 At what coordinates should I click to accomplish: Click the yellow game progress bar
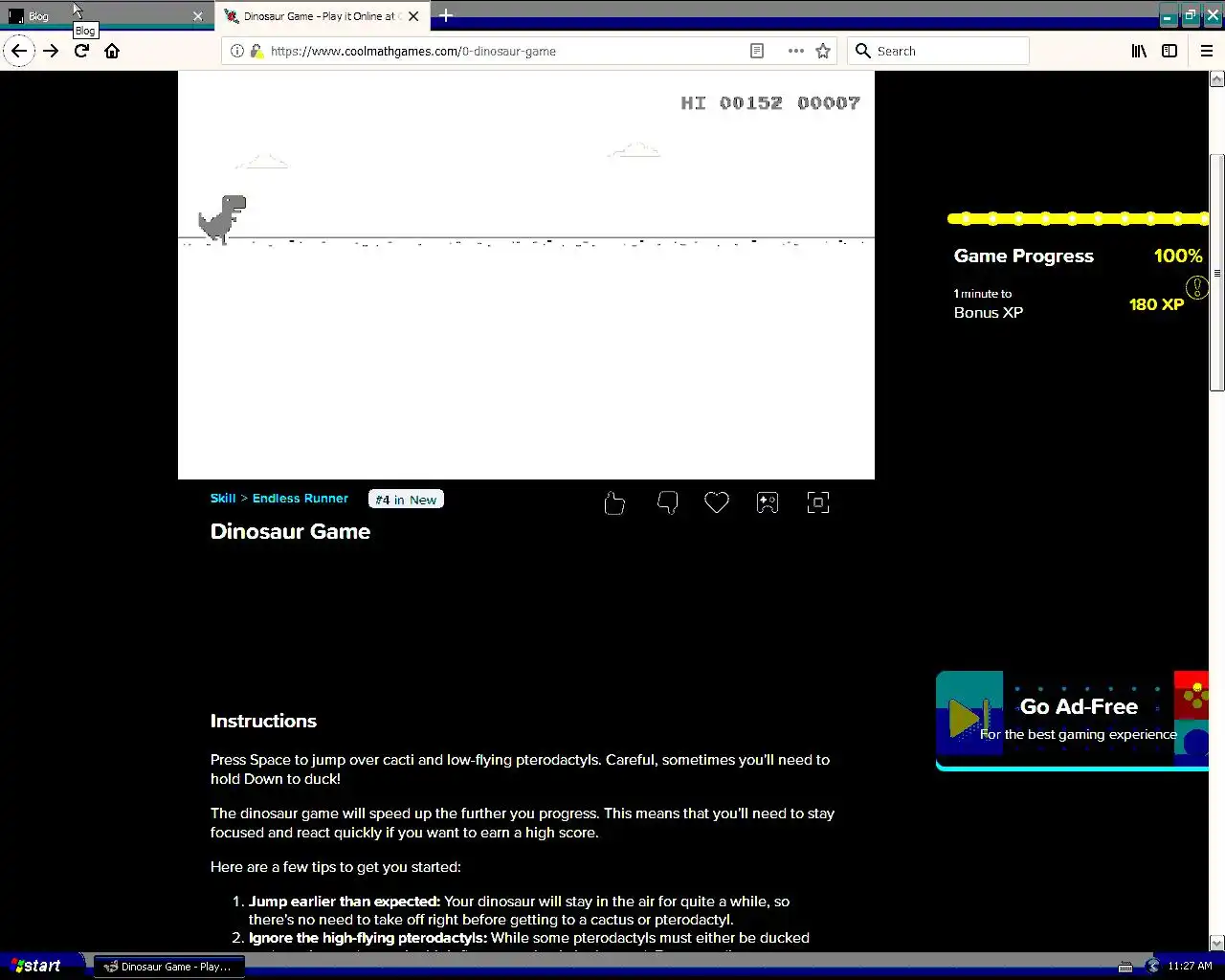click(1078, 219)
